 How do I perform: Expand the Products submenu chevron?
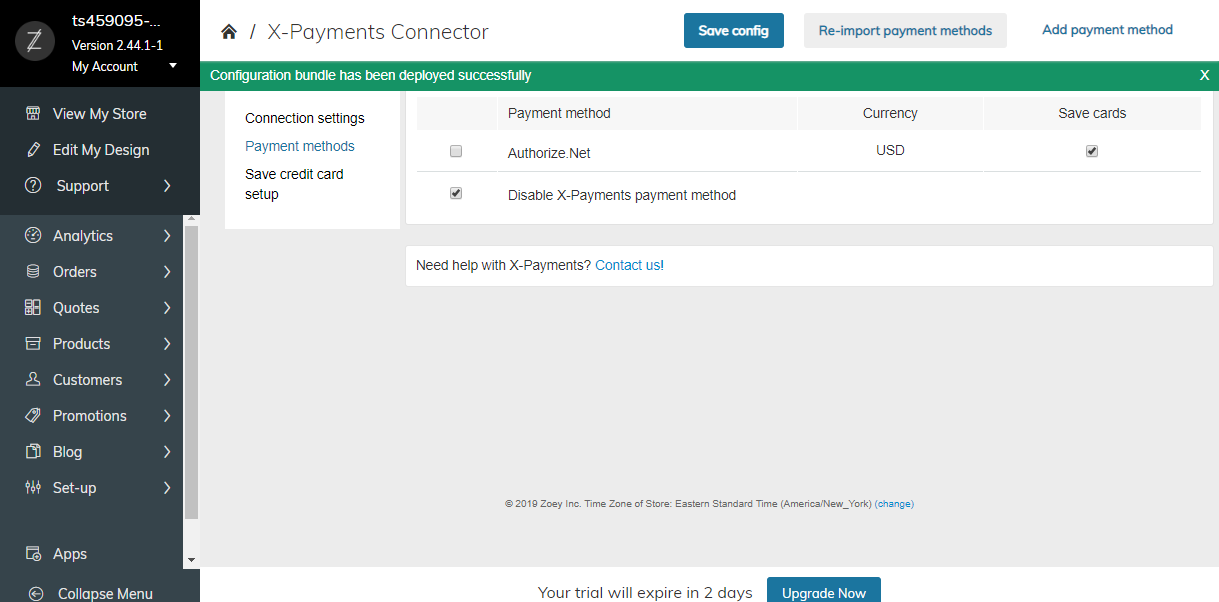(167, 344)
